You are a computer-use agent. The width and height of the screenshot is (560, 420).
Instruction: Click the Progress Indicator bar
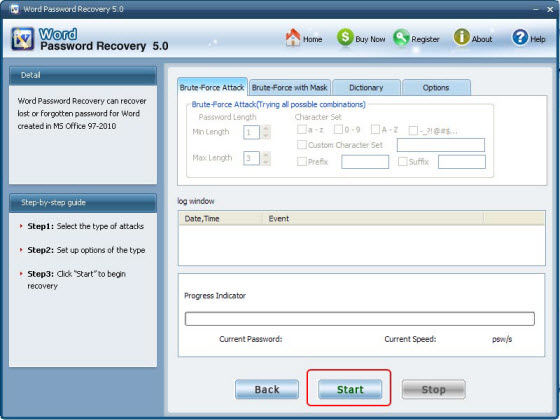360,319
